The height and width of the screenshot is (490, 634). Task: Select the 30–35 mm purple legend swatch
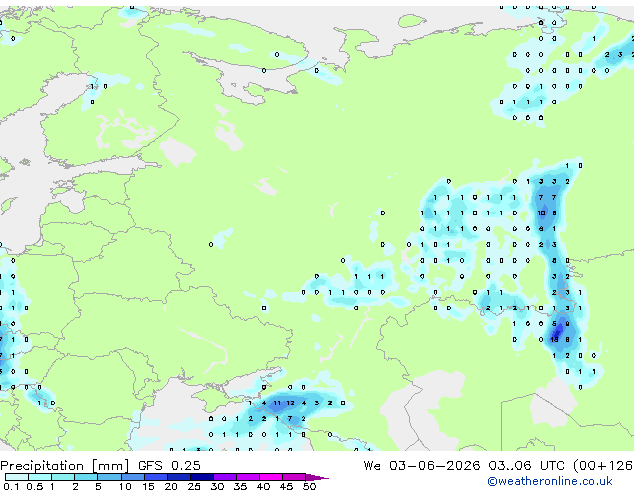[225, 477]
